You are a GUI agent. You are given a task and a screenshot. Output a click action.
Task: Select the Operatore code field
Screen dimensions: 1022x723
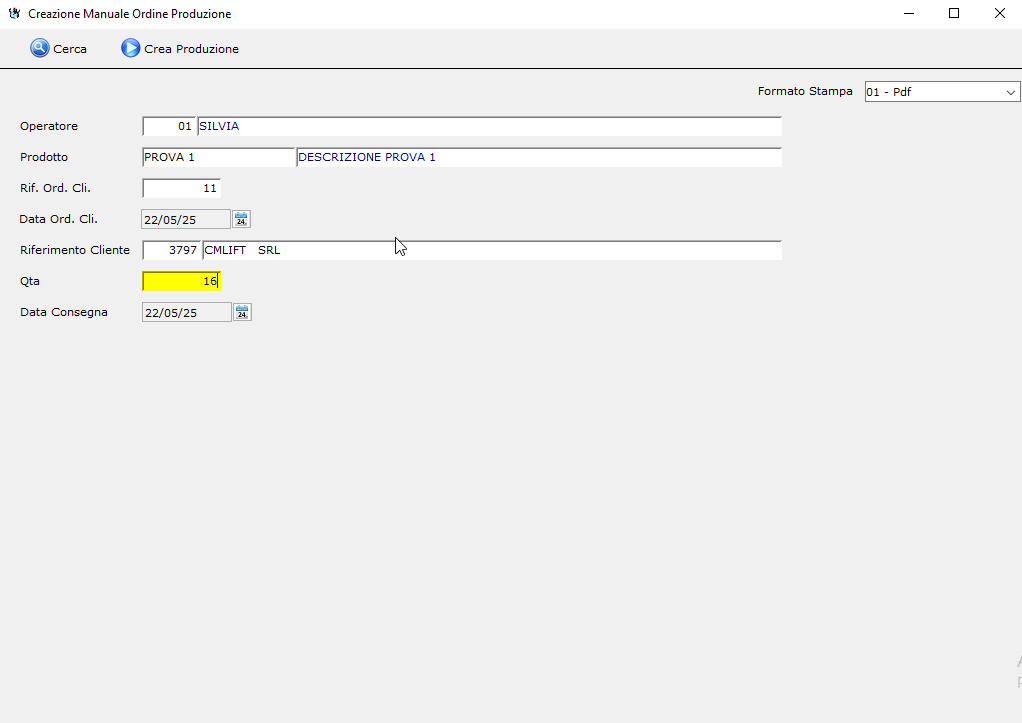(x=169, y=127)
